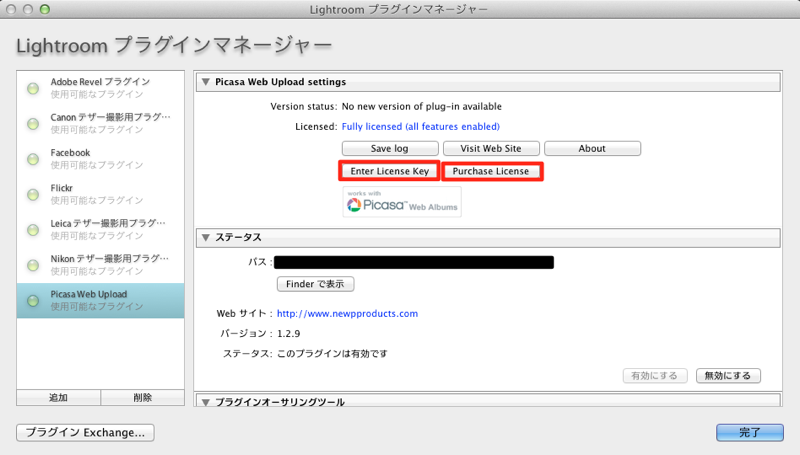Click the window title Lightroom プラグインマネージャー heading
The height and width of the screenshot is (455, 800).
click(x=174, y=46)
